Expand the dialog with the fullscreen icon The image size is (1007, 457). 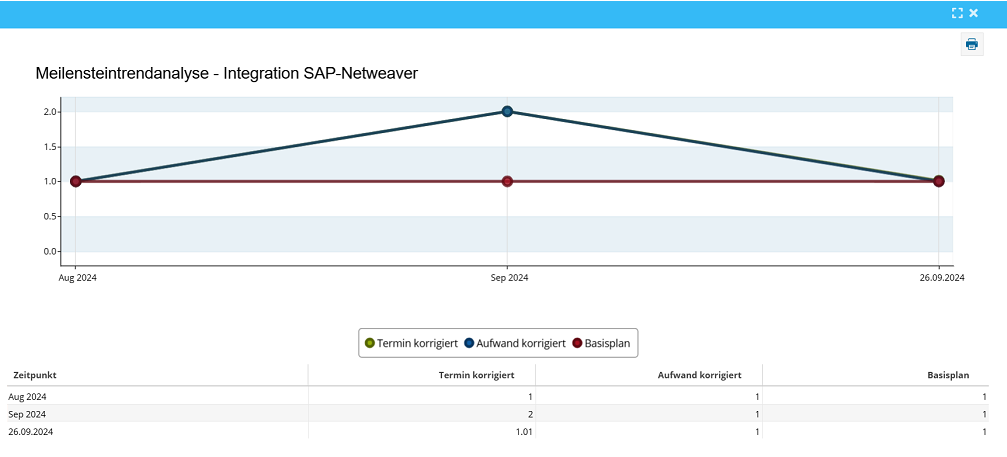click(957, 13)
